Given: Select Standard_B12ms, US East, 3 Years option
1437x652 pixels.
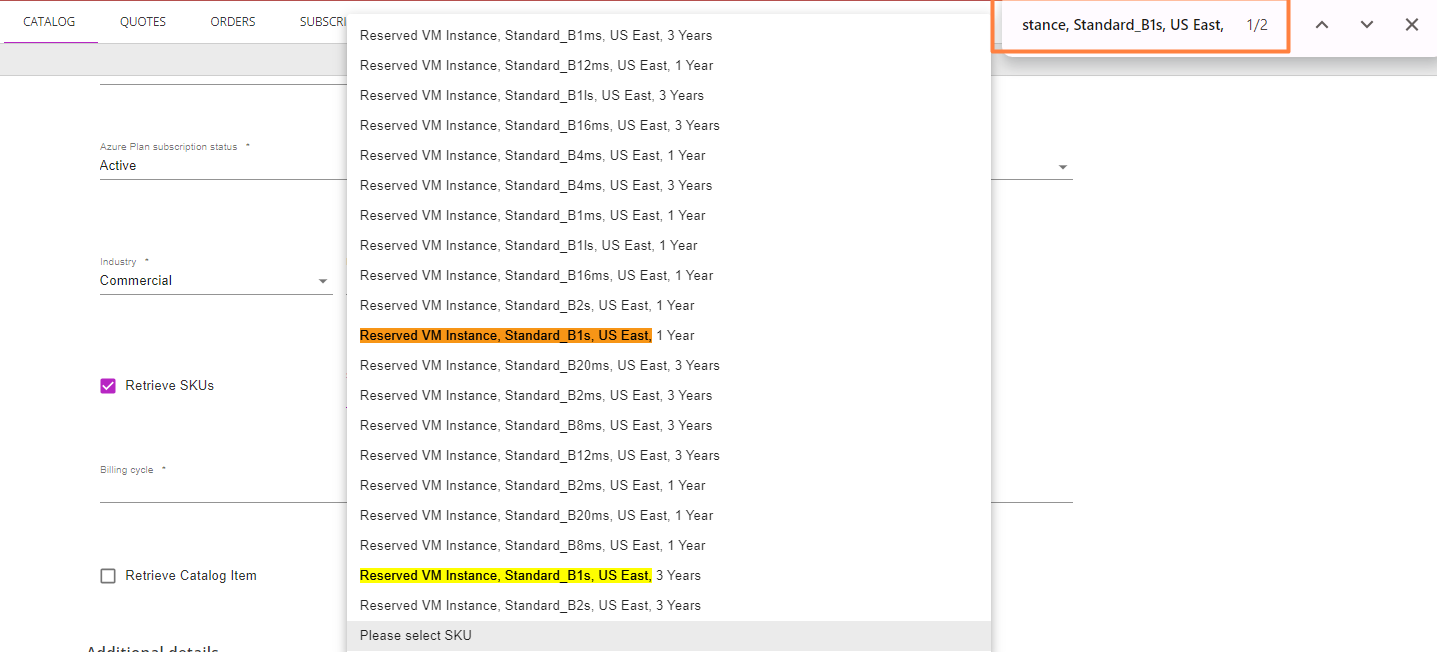Looking at the screenshot, I should (669, 456).
